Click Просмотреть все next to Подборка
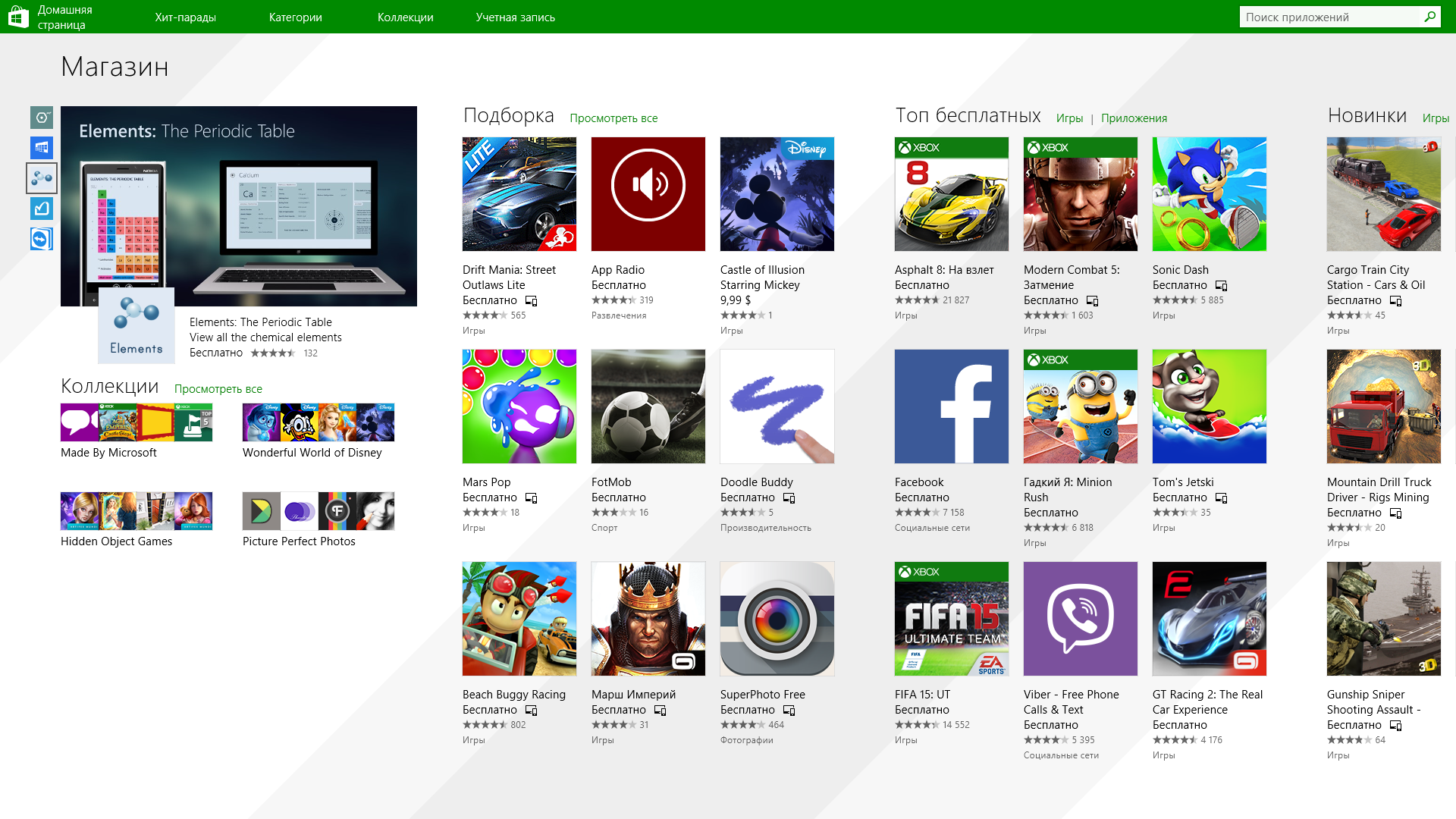Image resolution: width=1456 pixels, height=819 pixels. click(613, 118)
